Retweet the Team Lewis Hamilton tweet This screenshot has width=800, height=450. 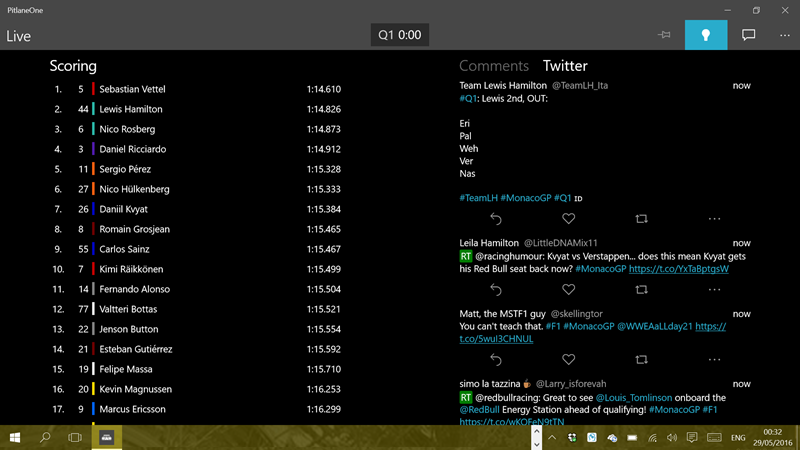pyautogui.click(x=641, y=219)
